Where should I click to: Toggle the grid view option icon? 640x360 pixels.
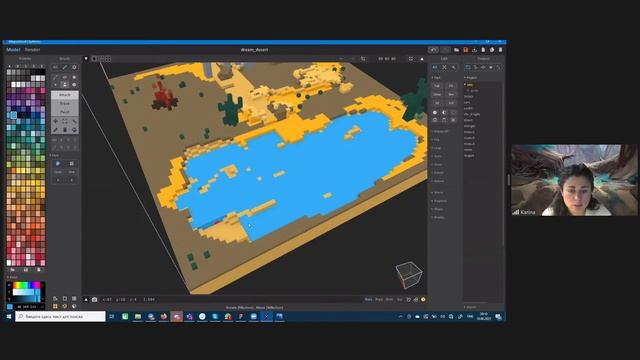click(71, 164)
